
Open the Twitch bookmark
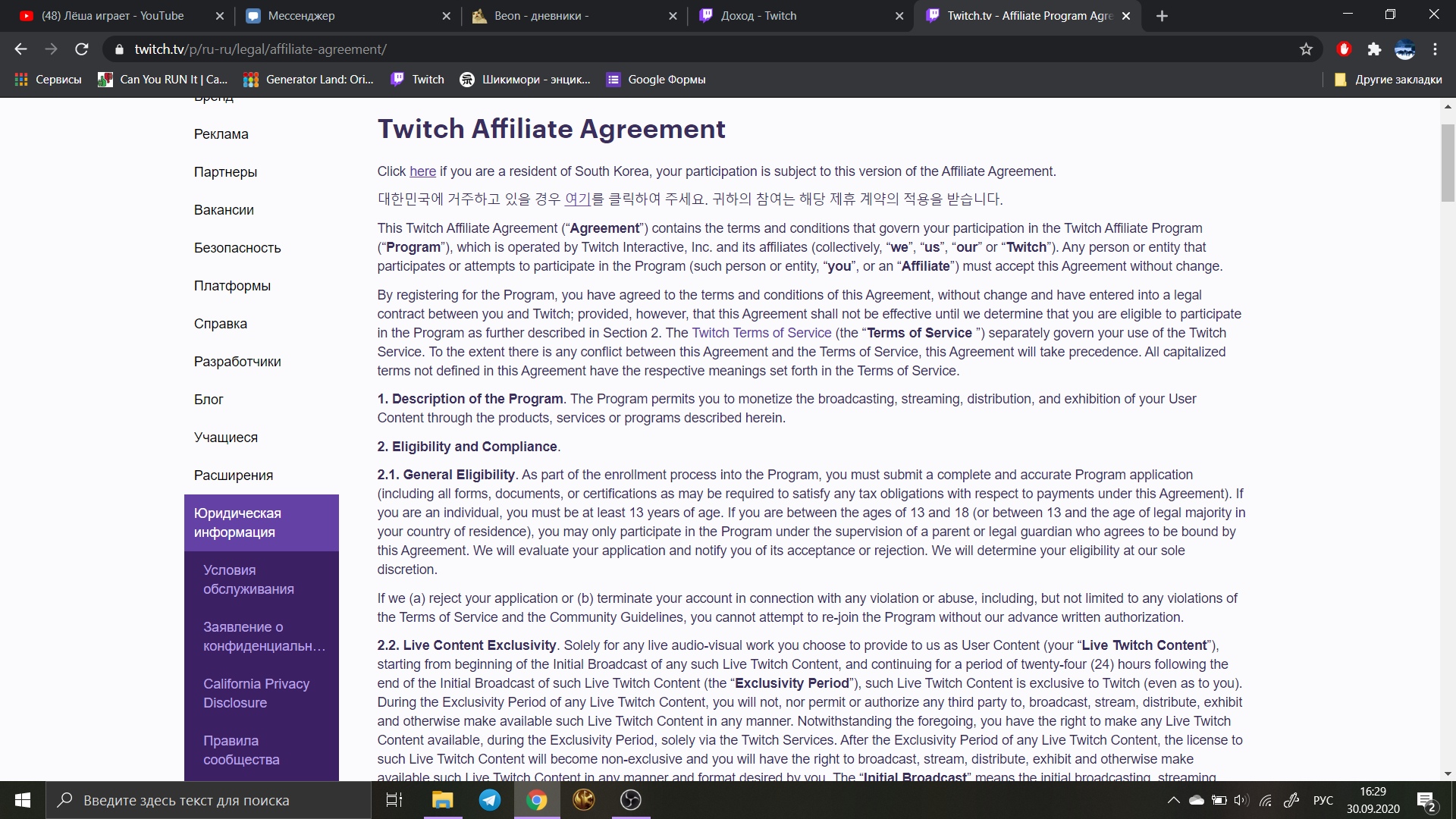417,80
